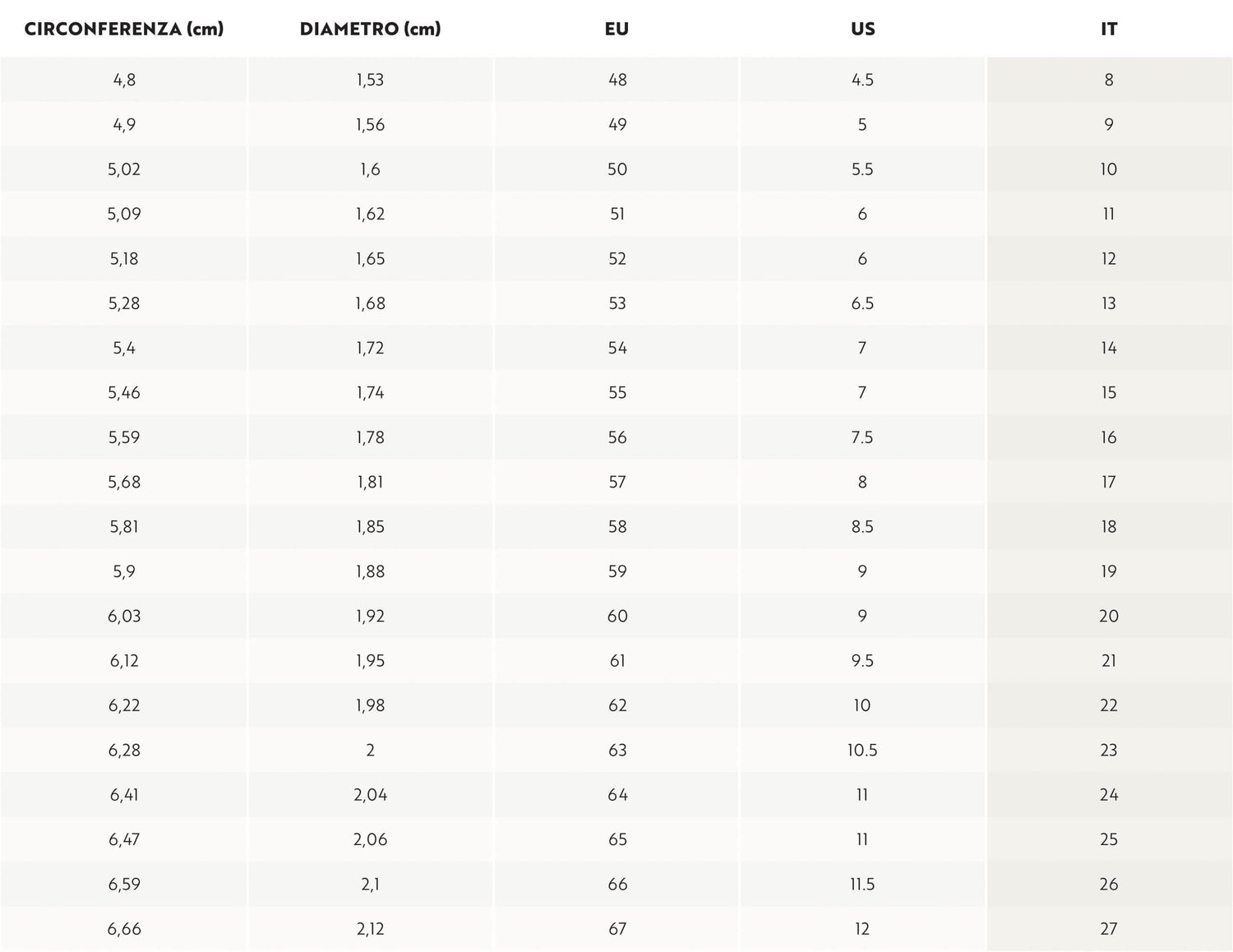Click EU size 67 cell
Viewport: 1233px width, 952px height.
point(616,929)
